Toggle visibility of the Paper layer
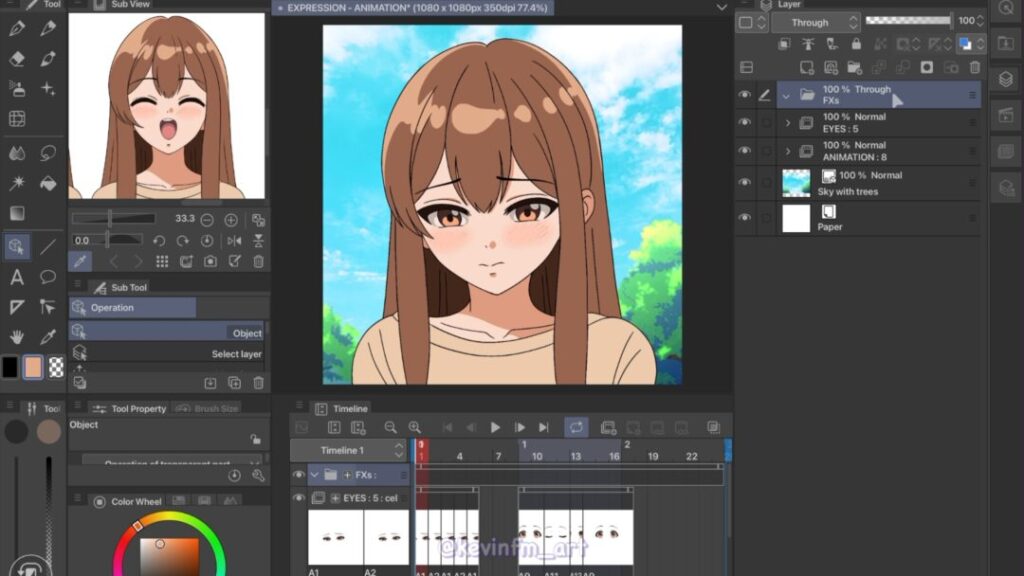The height and width of the screenshot is (576, 1024). tap(744, 218)
